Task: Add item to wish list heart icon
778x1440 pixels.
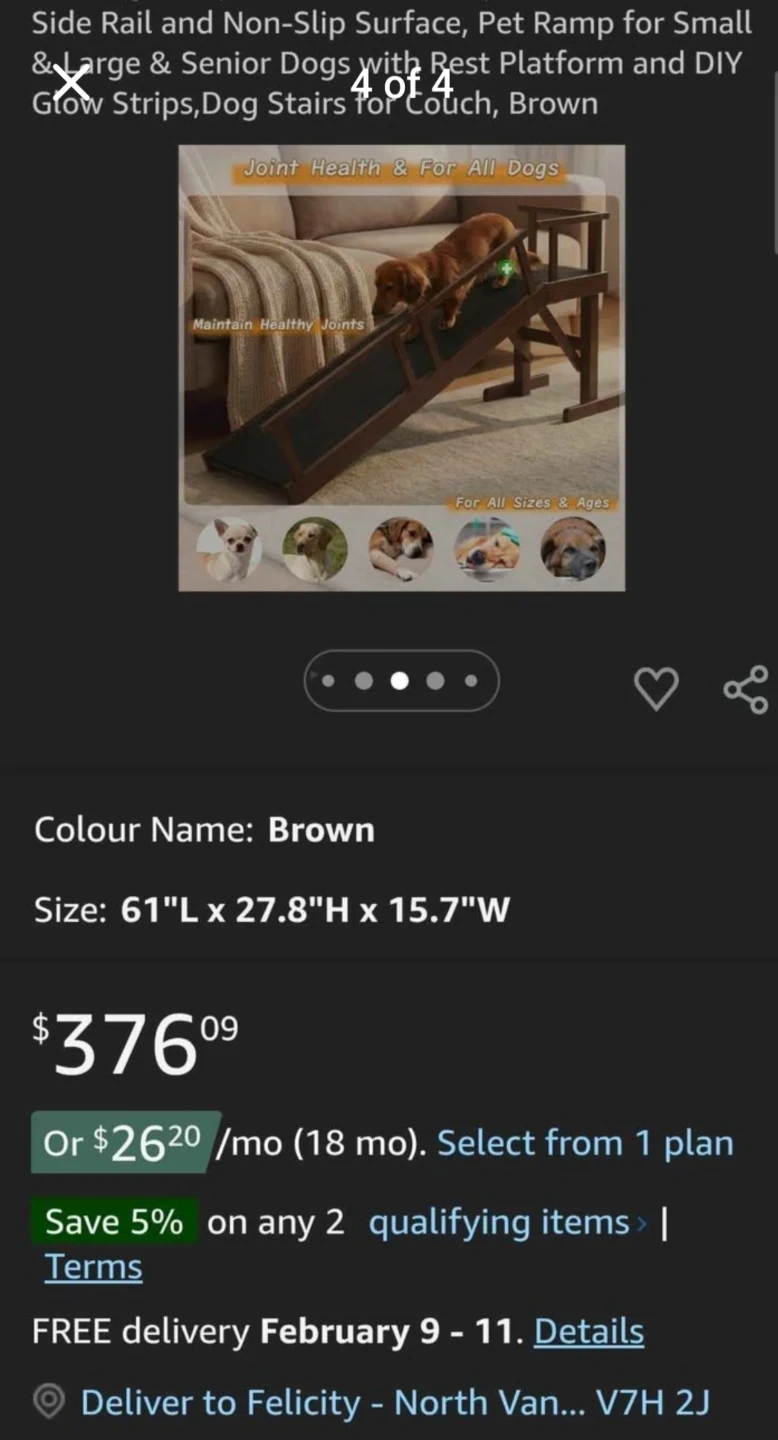Action: 656,689
